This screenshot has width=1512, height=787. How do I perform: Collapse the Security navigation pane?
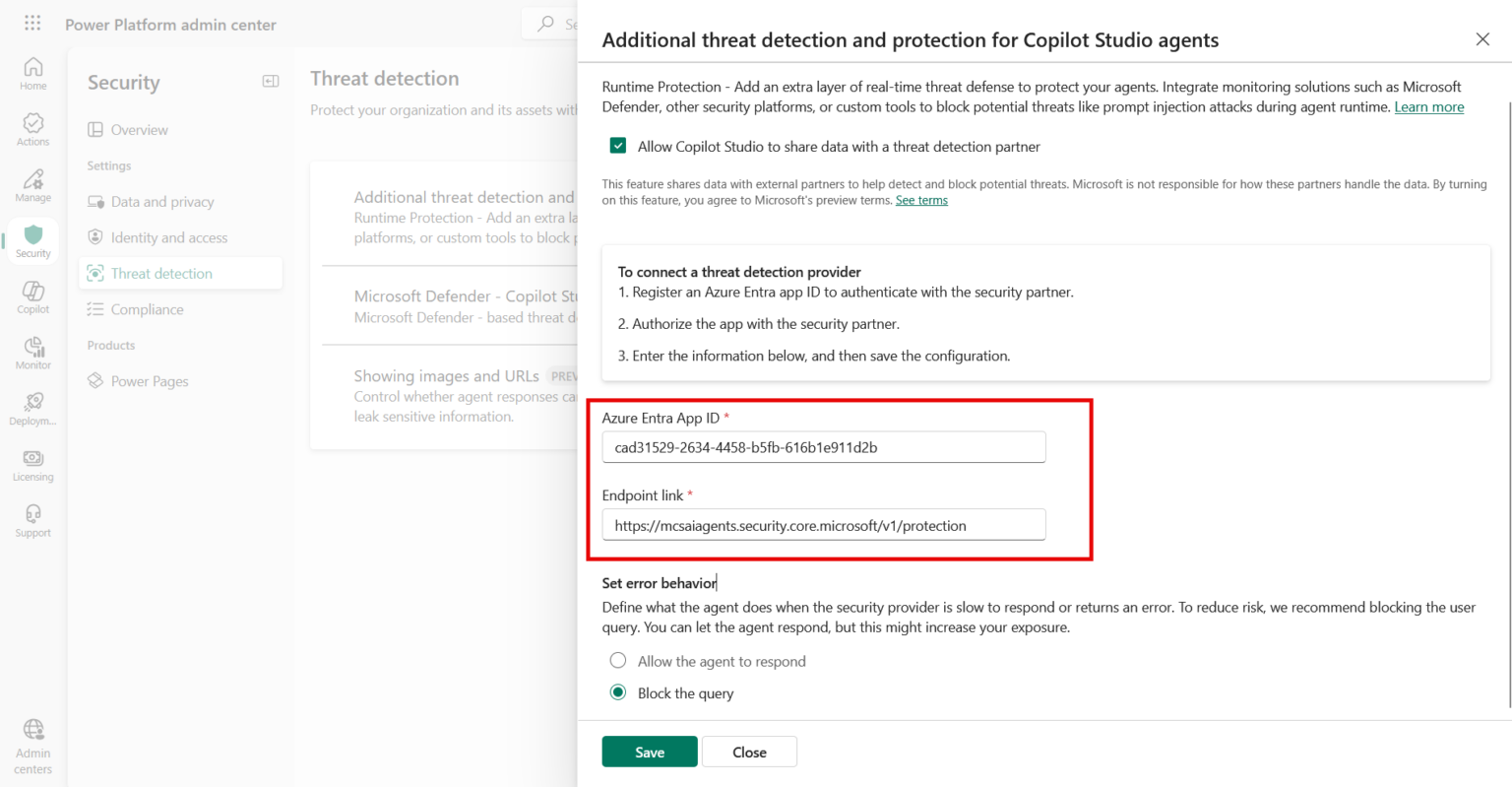(271, 82)
